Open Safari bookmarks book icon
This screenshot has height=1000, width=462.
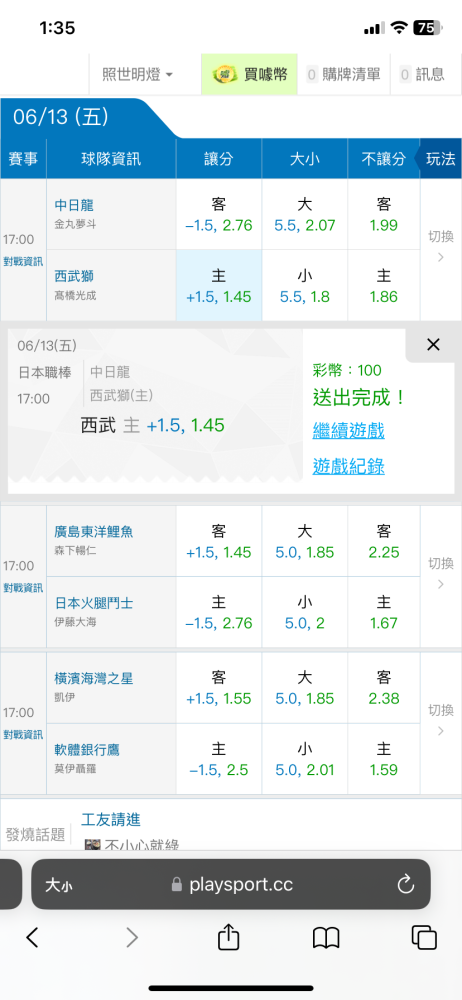click(326, 938)
